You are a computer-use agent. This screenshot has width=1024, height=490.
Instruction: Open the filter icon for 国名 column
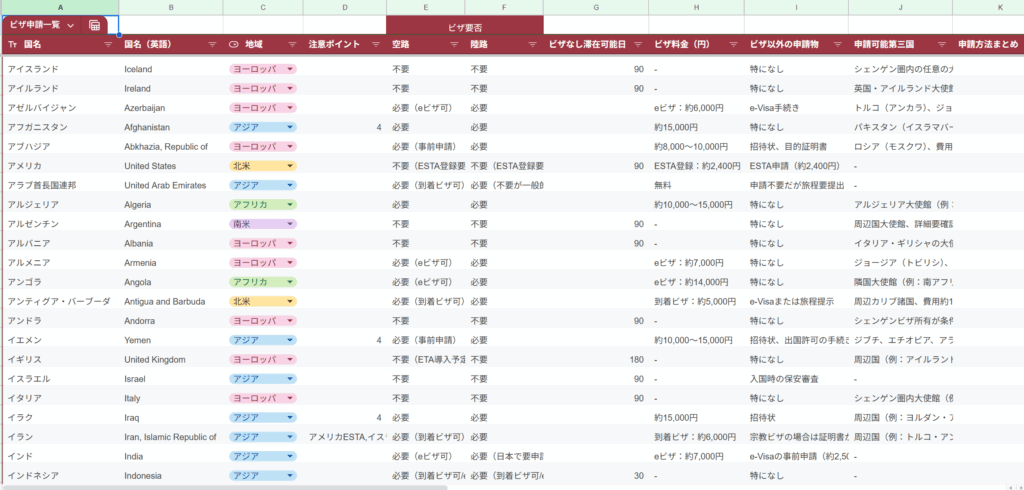tap(108, 45)
